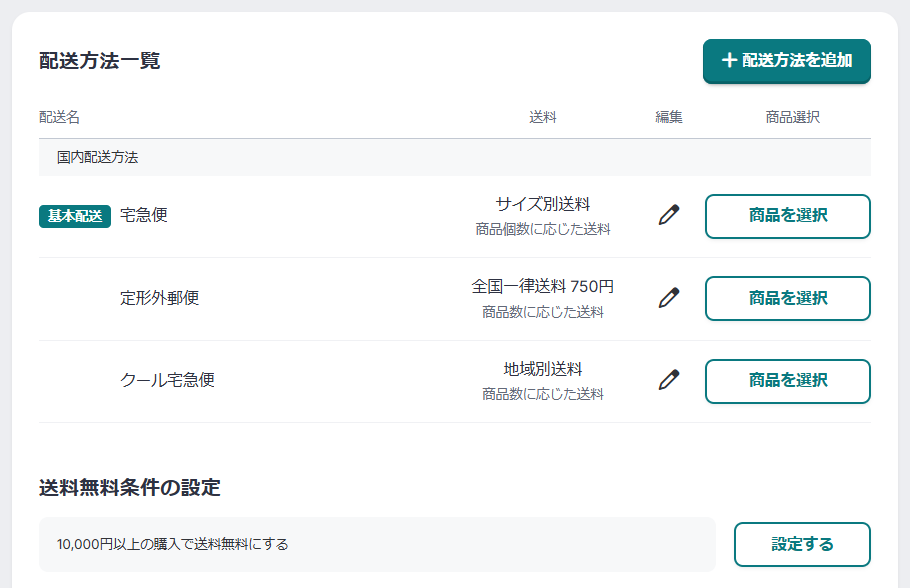Edit the クール宅急便 delivery method pencil icon
Screen dimensions: 910x588
click(669, 380)
